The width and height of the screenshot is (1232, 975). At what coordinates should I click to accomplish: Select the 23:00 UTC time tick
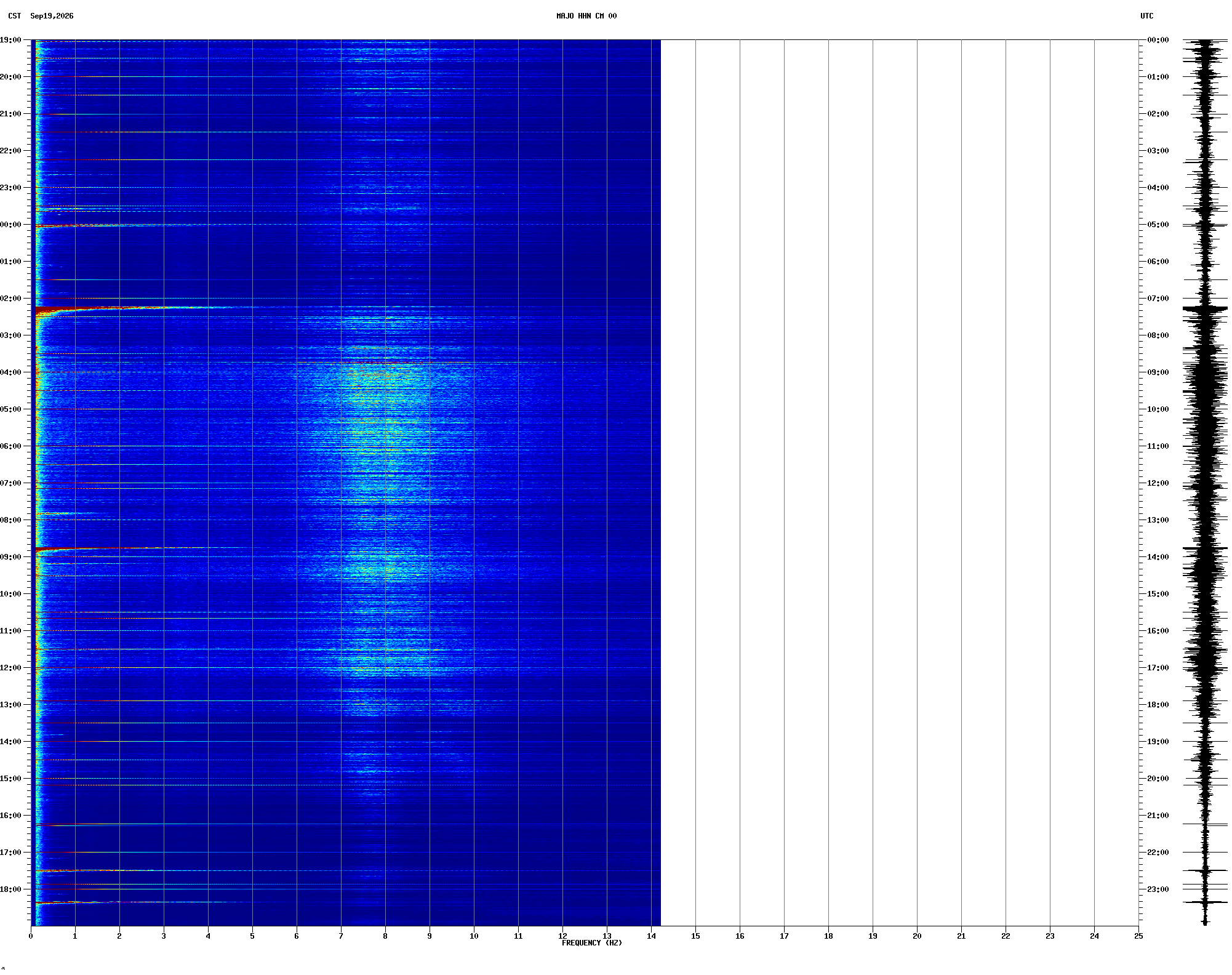pos(1158,889)
